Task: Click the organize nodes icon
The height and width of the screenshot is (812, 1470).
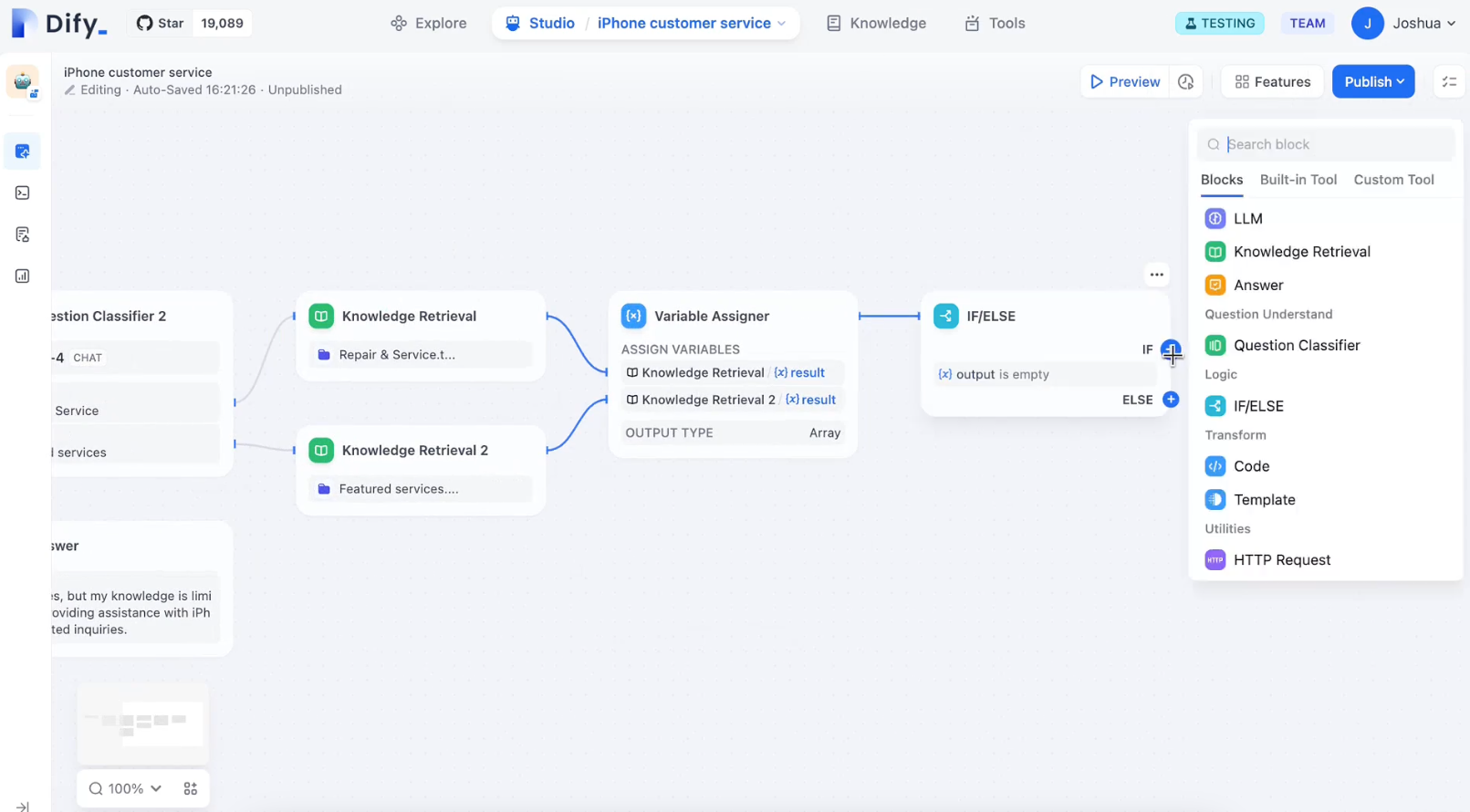Action: tap(191, 789)
